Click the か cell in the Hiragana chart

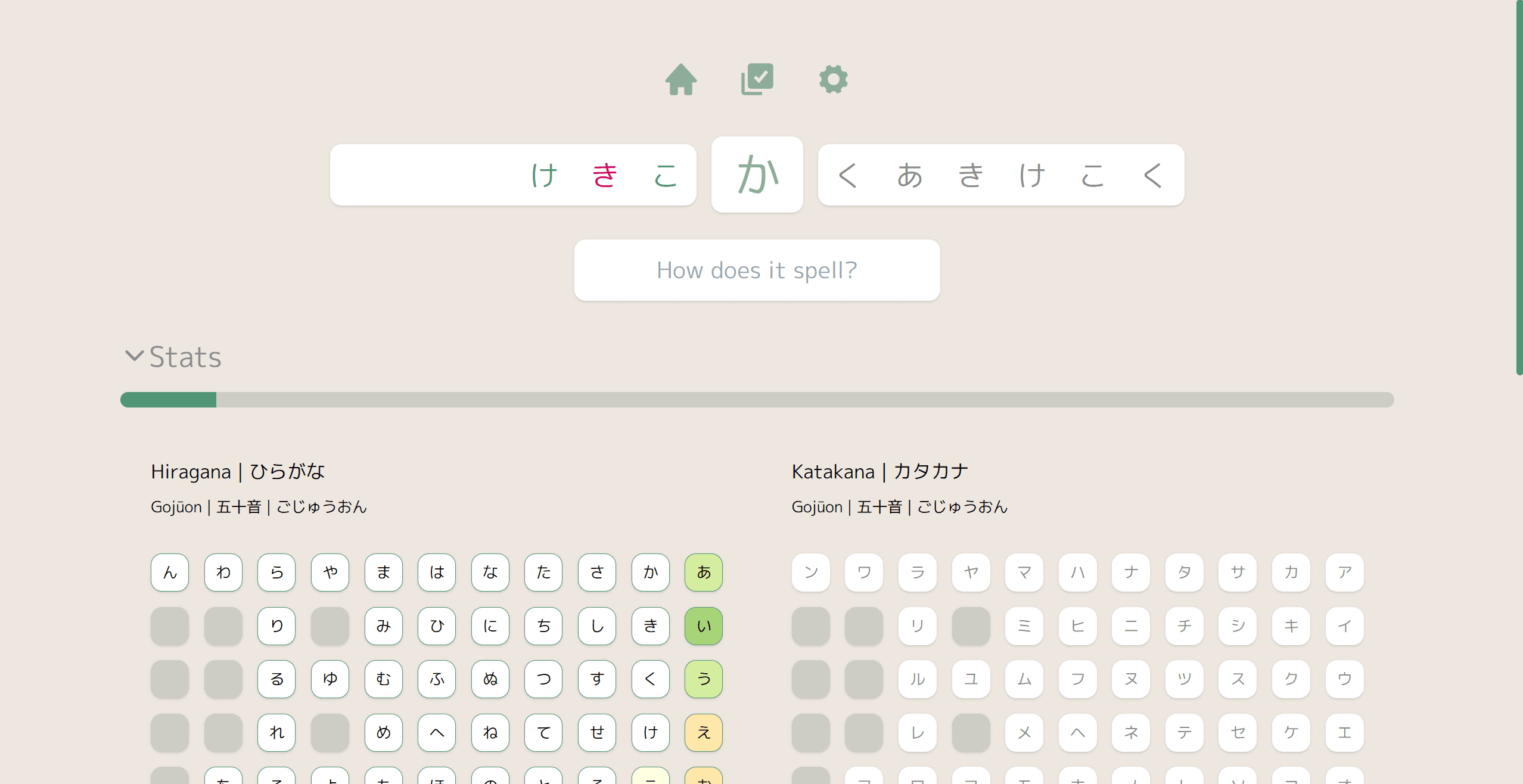(650, 573)
